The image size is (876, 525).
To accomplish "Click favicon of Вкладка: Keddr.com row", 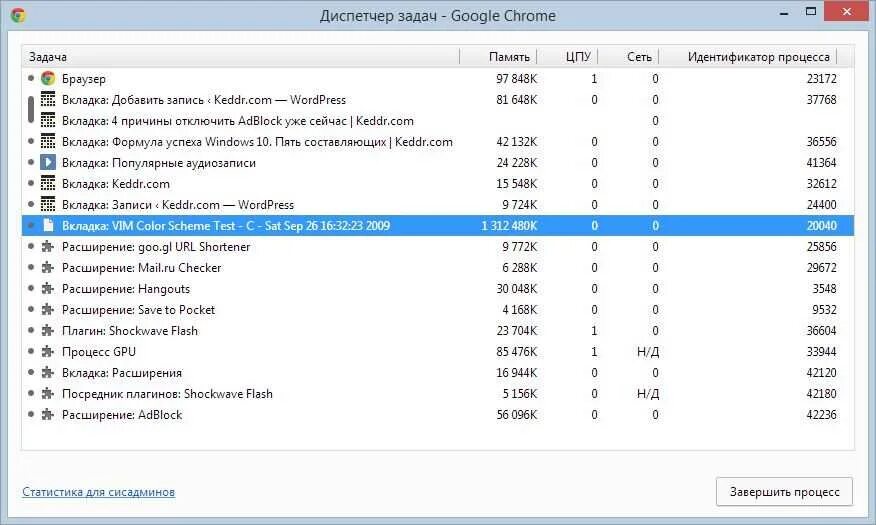I will [48, 184].
